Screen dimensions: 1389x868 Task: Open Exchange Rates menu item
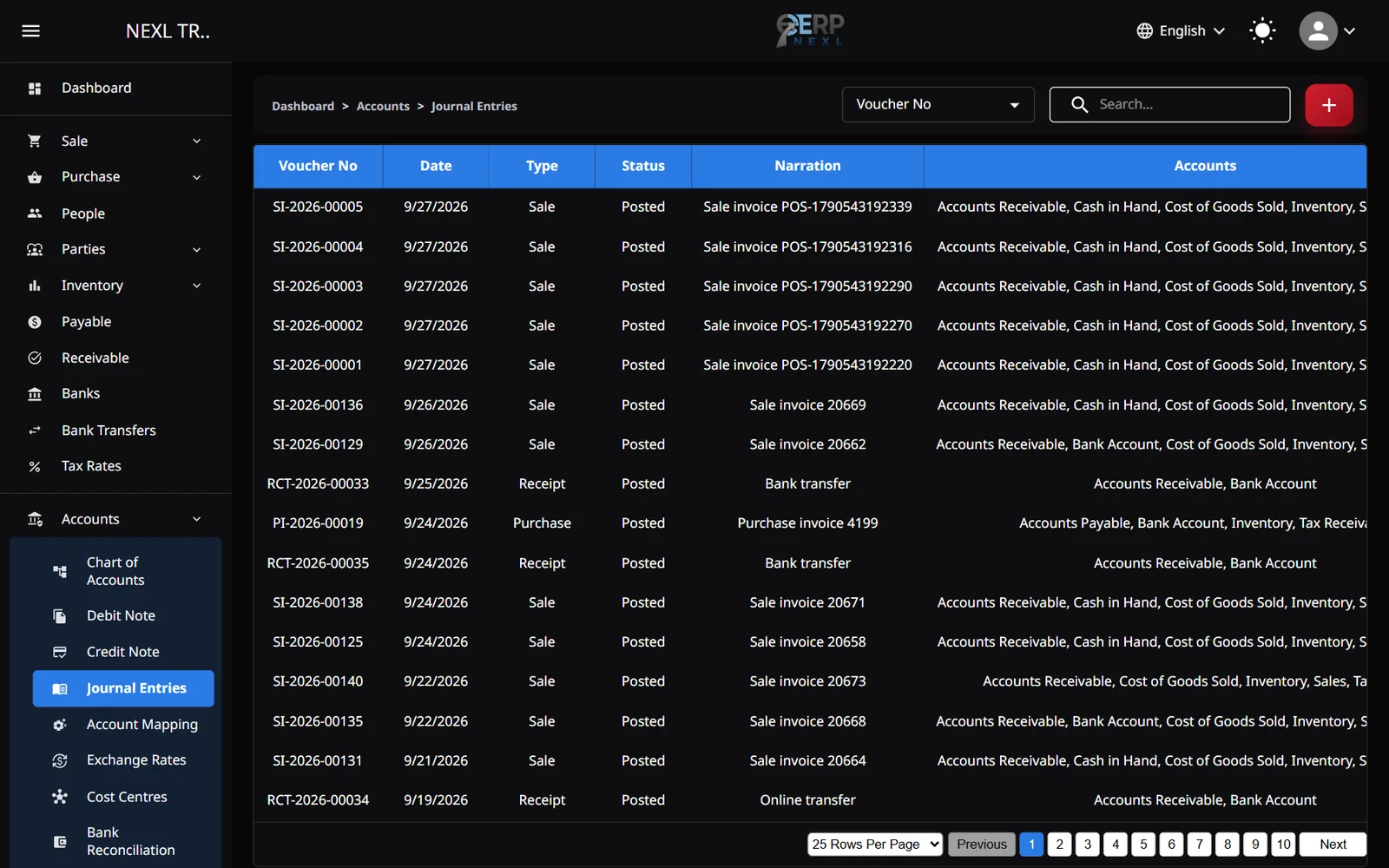[123, 760]
